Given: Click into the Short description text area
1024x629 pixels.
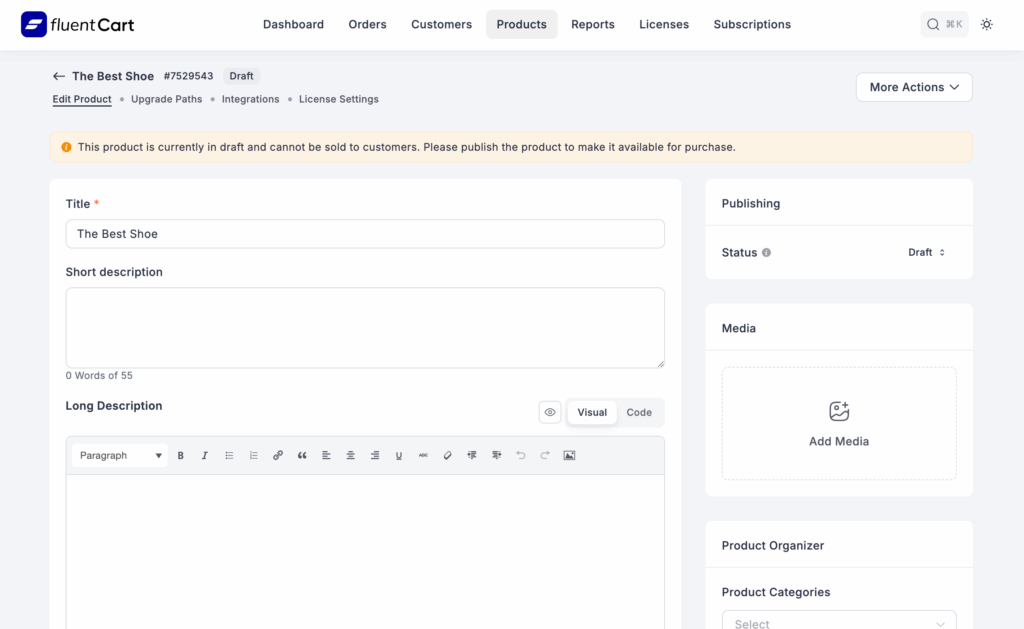Looking at the screenshot, I should coord(365,327).
